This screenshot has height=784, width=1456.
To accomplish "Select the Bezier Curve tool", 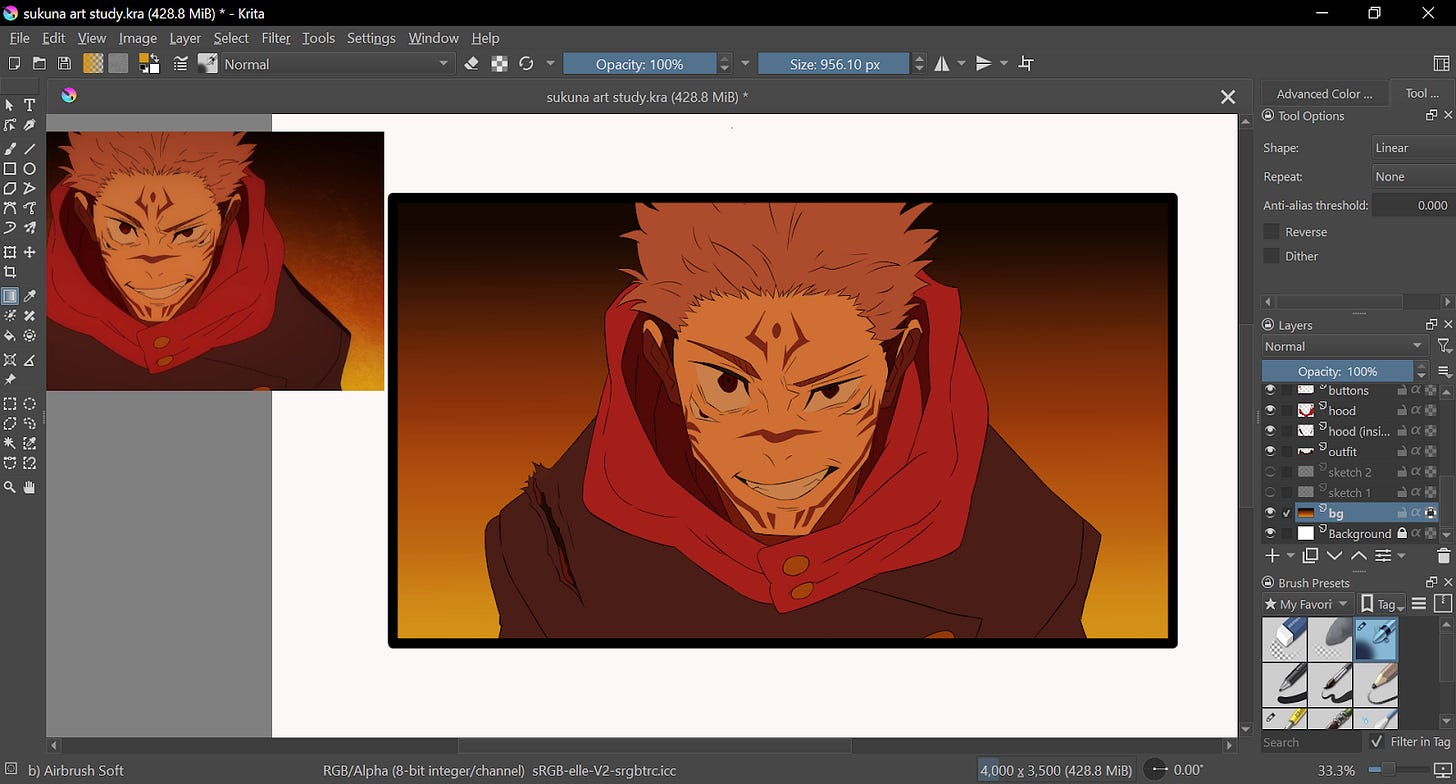I will pyautogui.click(x=10, y=208).
